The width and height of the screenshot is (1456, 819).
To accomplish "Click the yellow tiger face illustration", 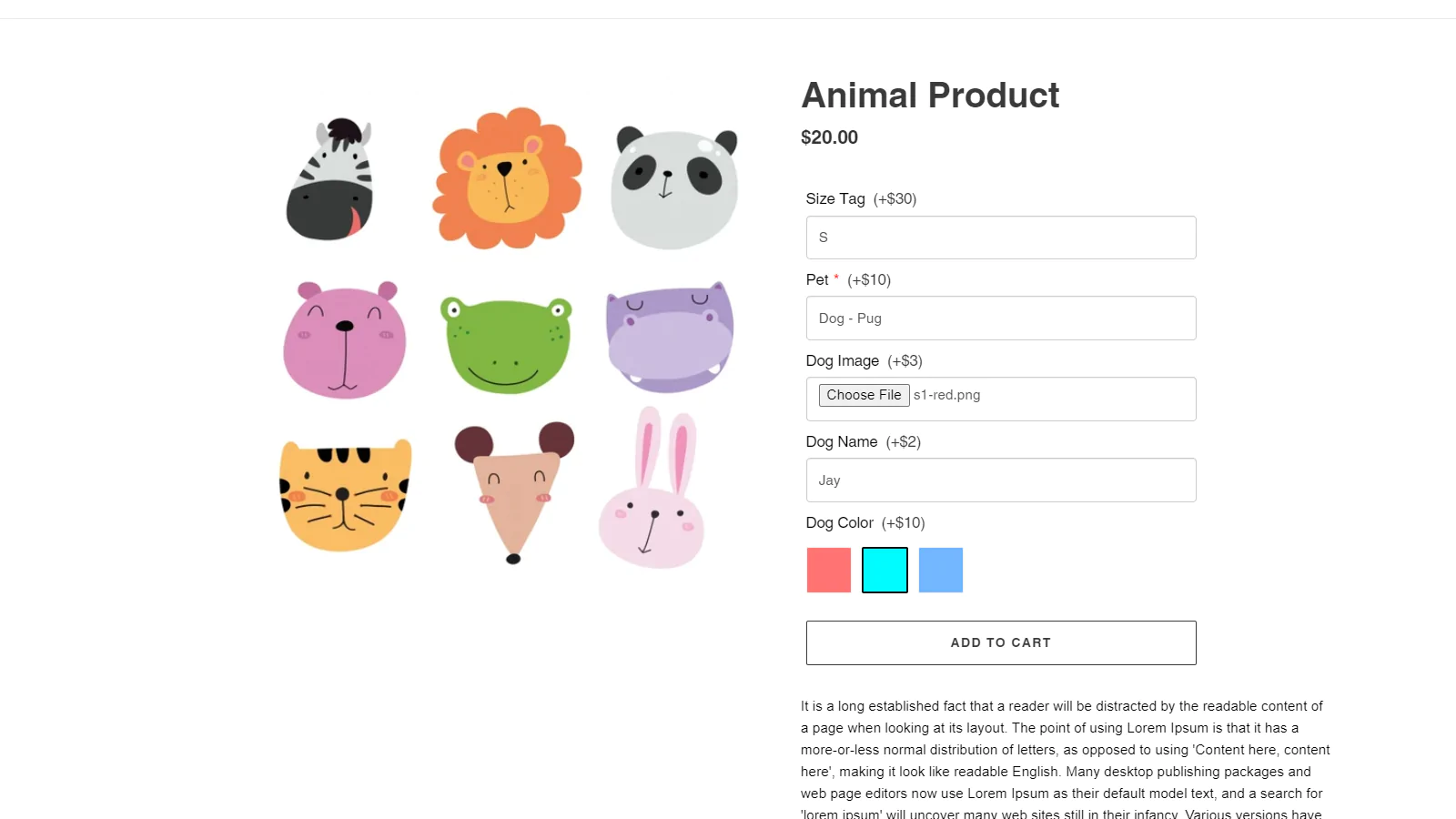I will (x=345, y=494).
